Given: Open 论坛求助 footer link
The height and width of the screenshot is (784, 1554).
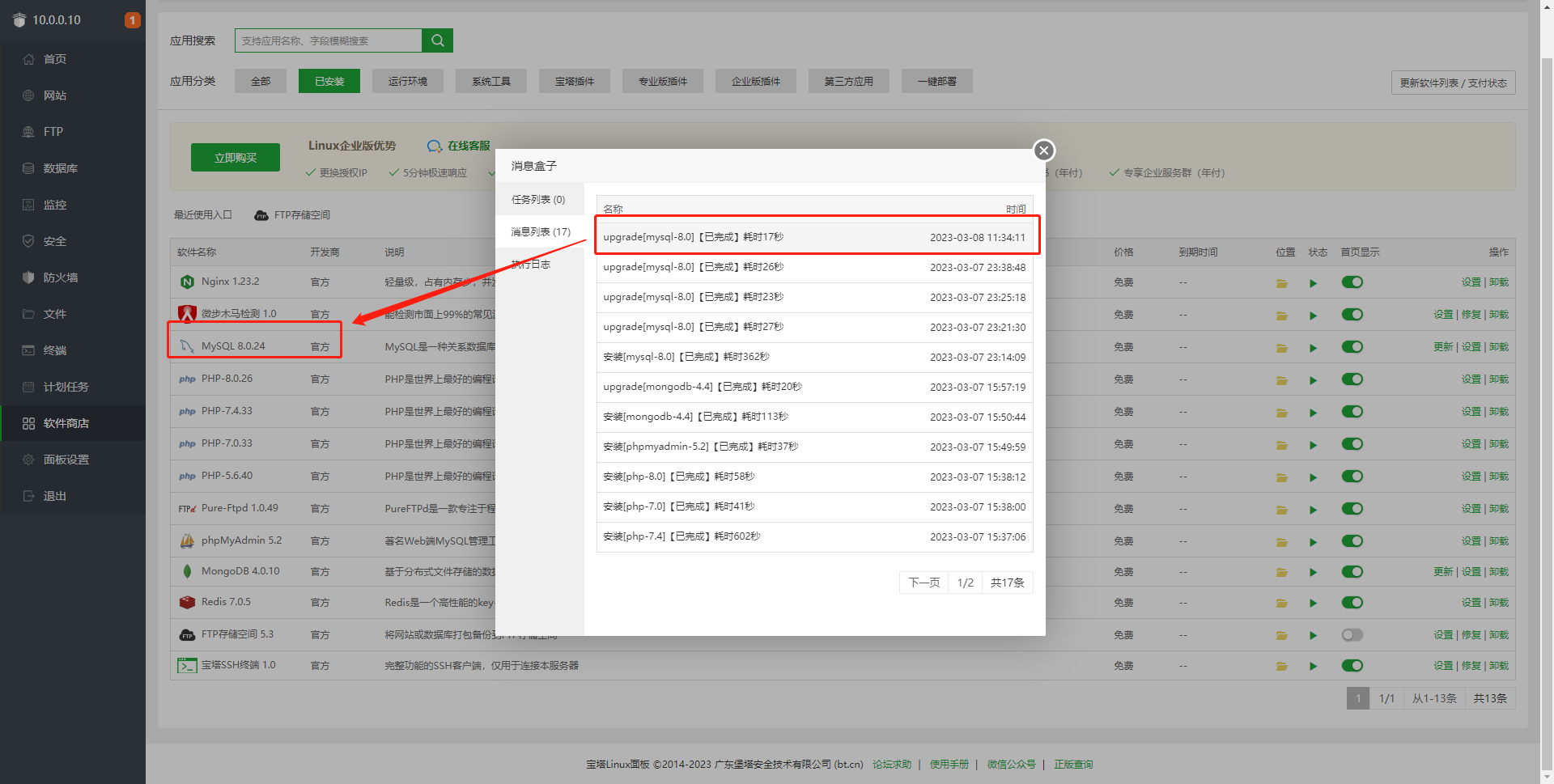Looking at the screenshot, I should pyautogui.click(x=892, y=765).
